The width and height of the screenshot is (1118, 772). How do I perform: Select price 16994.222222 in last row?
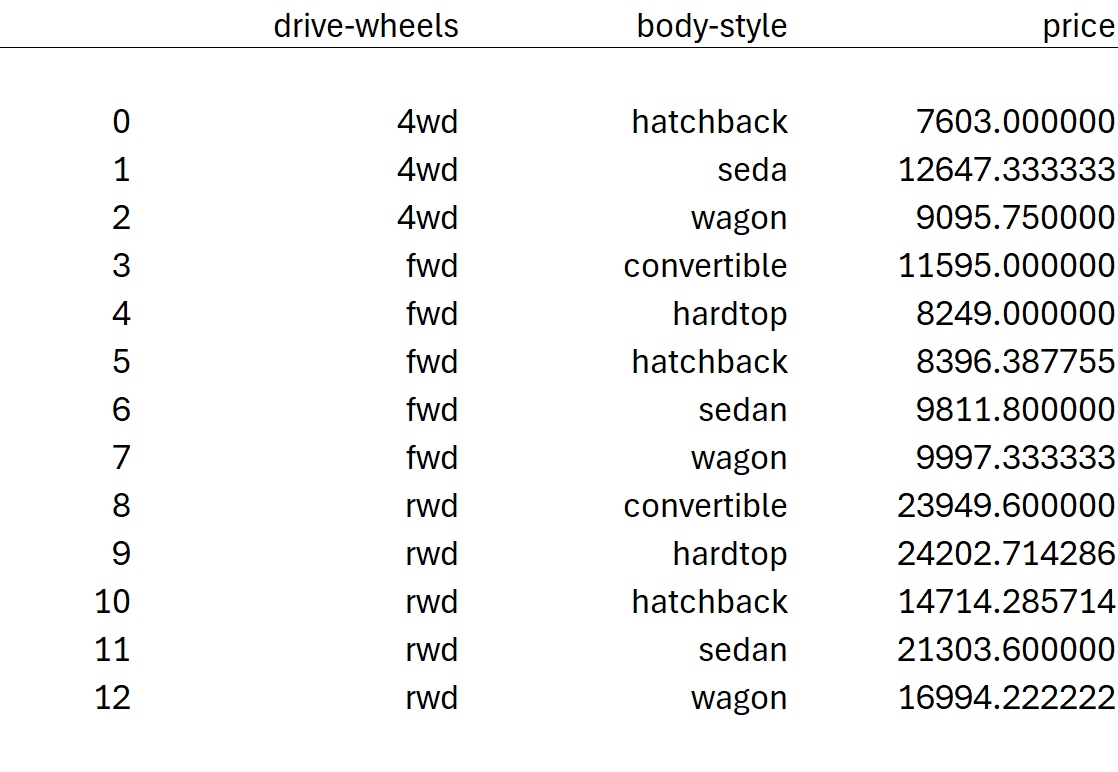[1006, 698]
